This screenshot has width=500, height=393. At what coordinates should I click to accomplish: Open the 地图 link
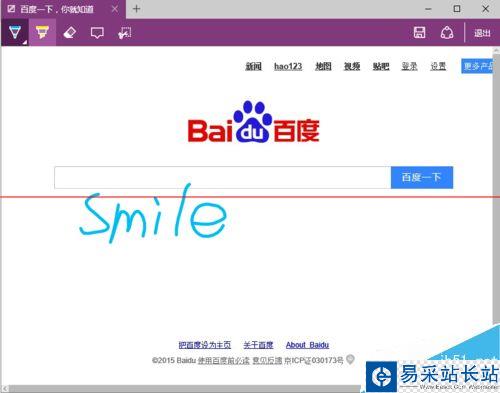tap(323, 66)
